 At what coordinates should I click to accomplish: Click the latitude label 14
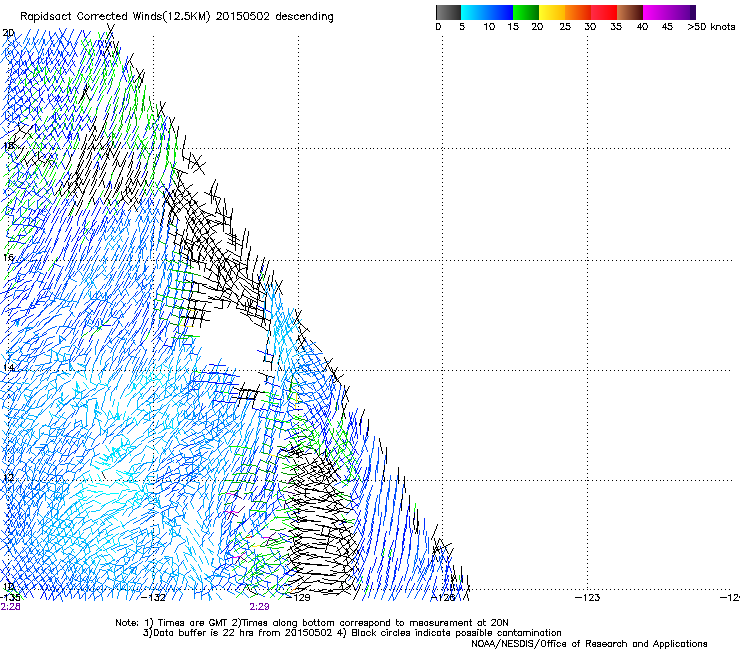(x=8, y=368)
